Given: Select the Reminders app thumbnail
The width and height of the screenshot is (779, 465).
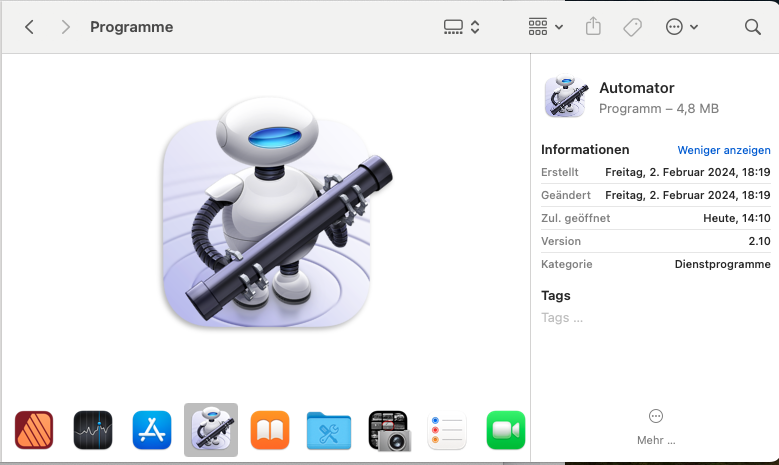Looking at the screenshot, I should [447, 430].
